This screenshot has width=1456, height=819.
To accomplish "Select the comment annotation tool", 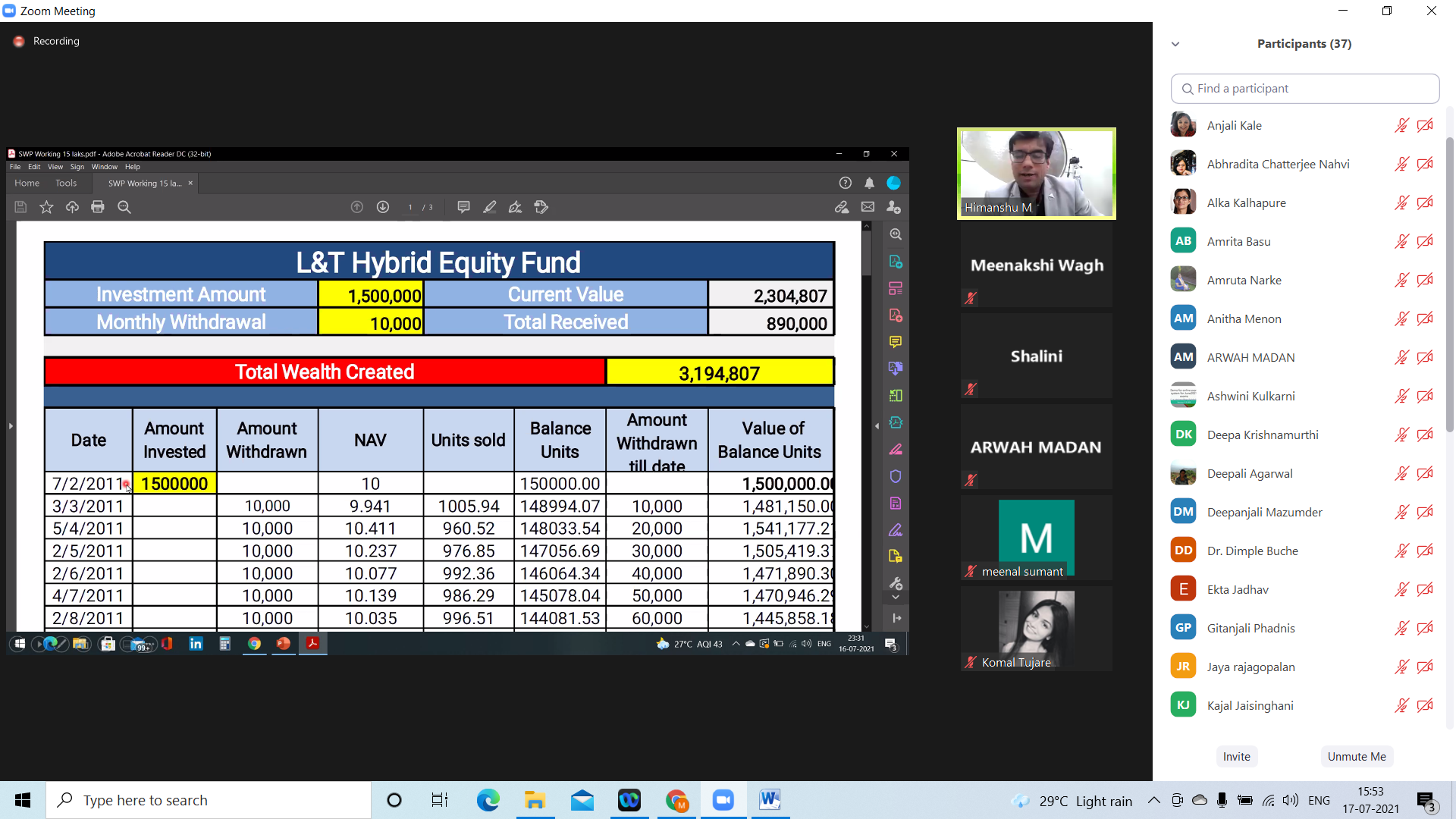I will pos(463,207).
